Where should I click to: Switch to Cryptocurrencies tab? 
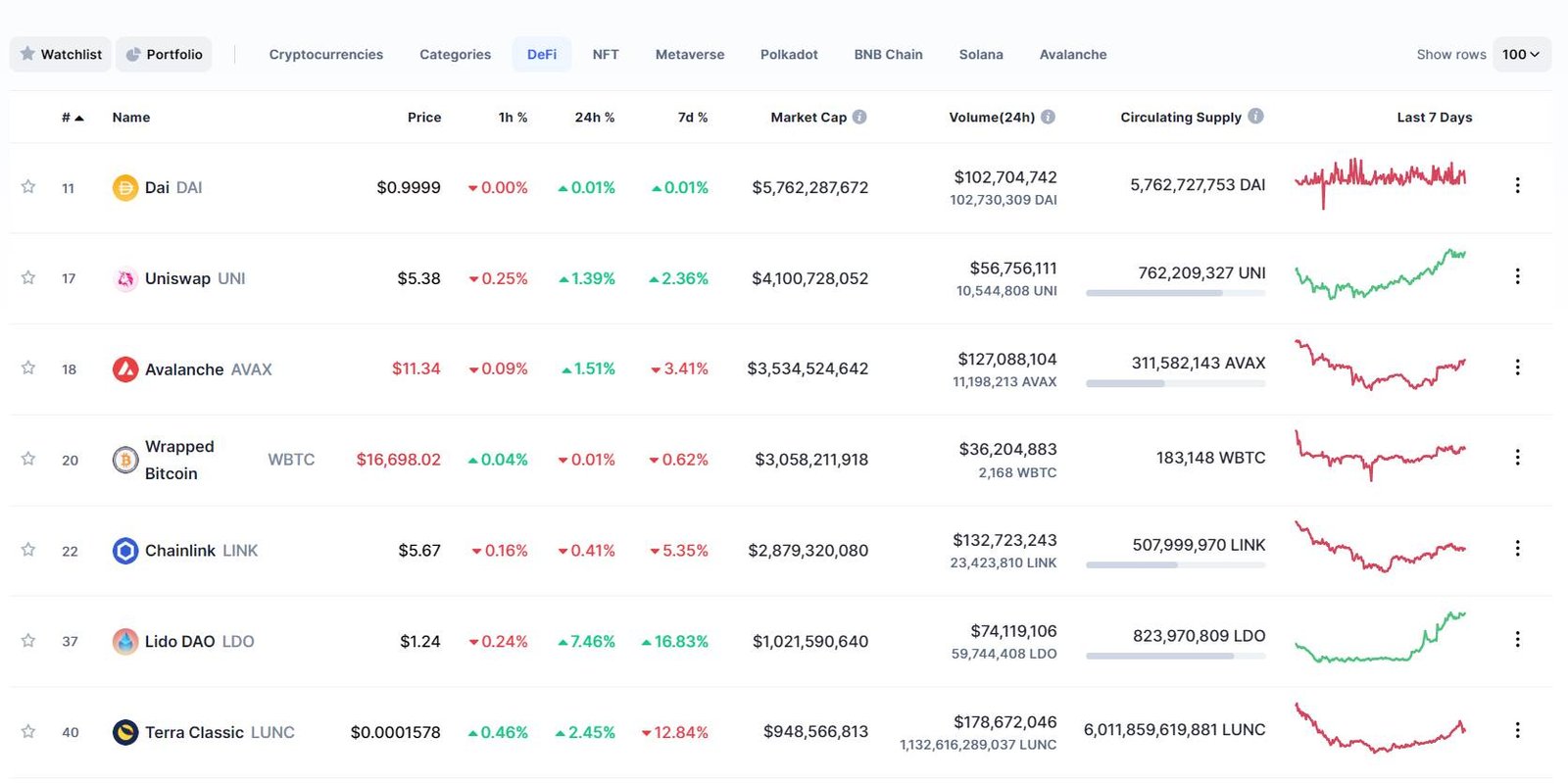click(326, 55)
